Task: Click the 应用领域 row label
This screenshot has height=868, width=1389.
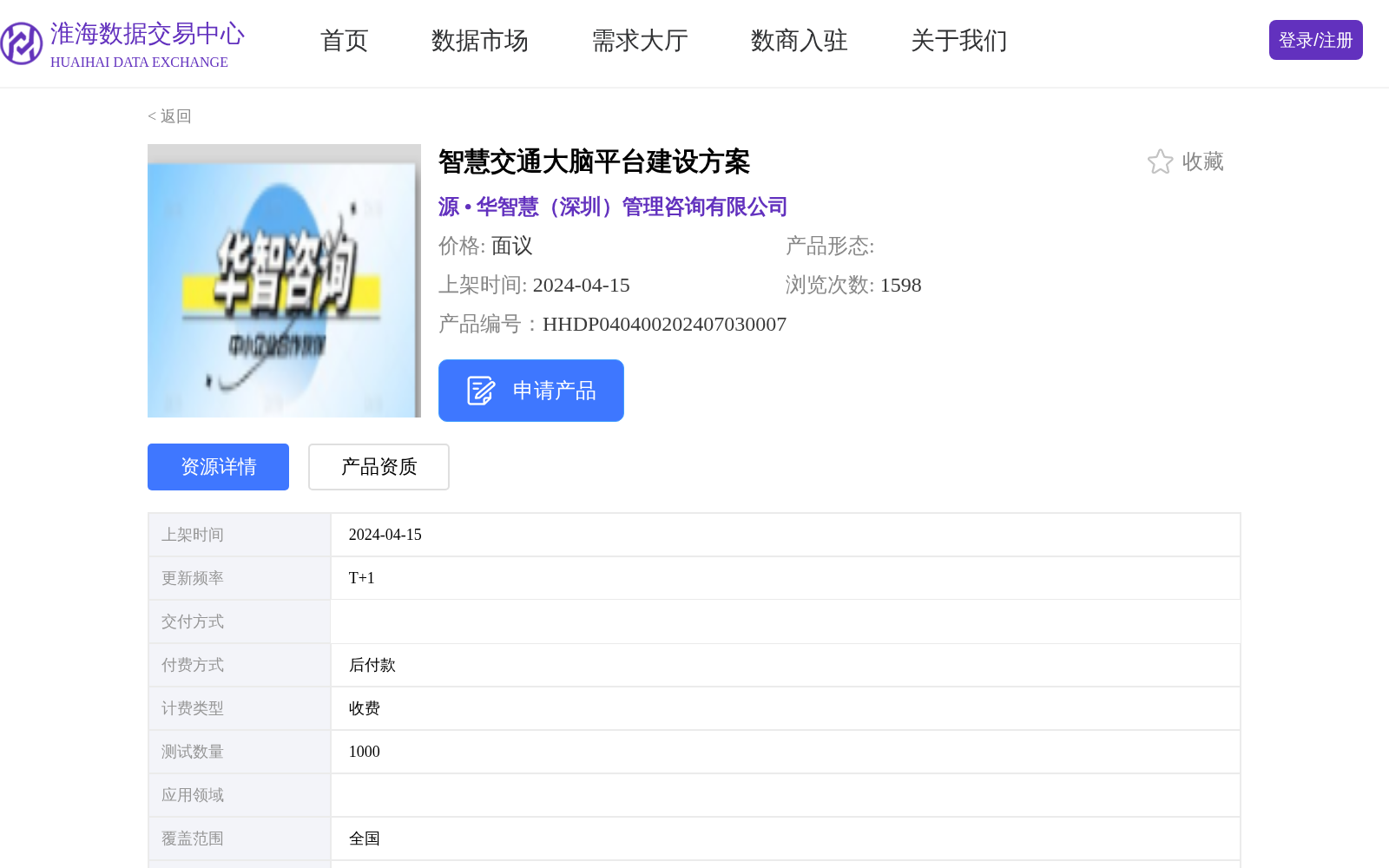Action: [x=193, y=795]
